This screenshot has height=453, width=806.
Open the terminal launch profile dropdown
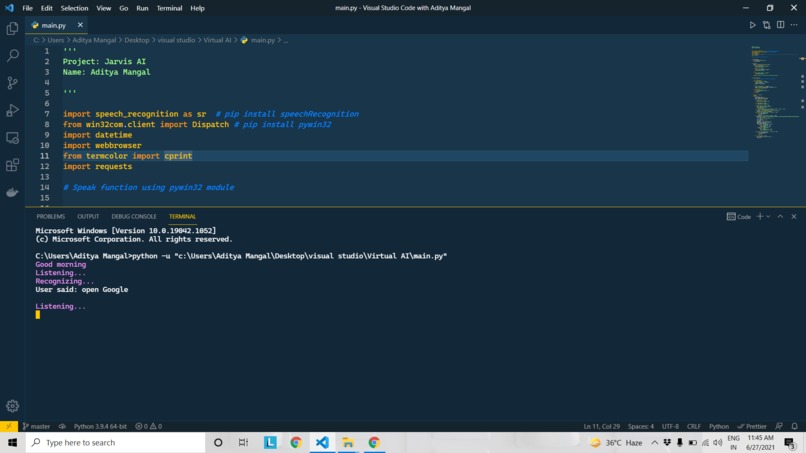pyautogui.click(x=768, y=216)
